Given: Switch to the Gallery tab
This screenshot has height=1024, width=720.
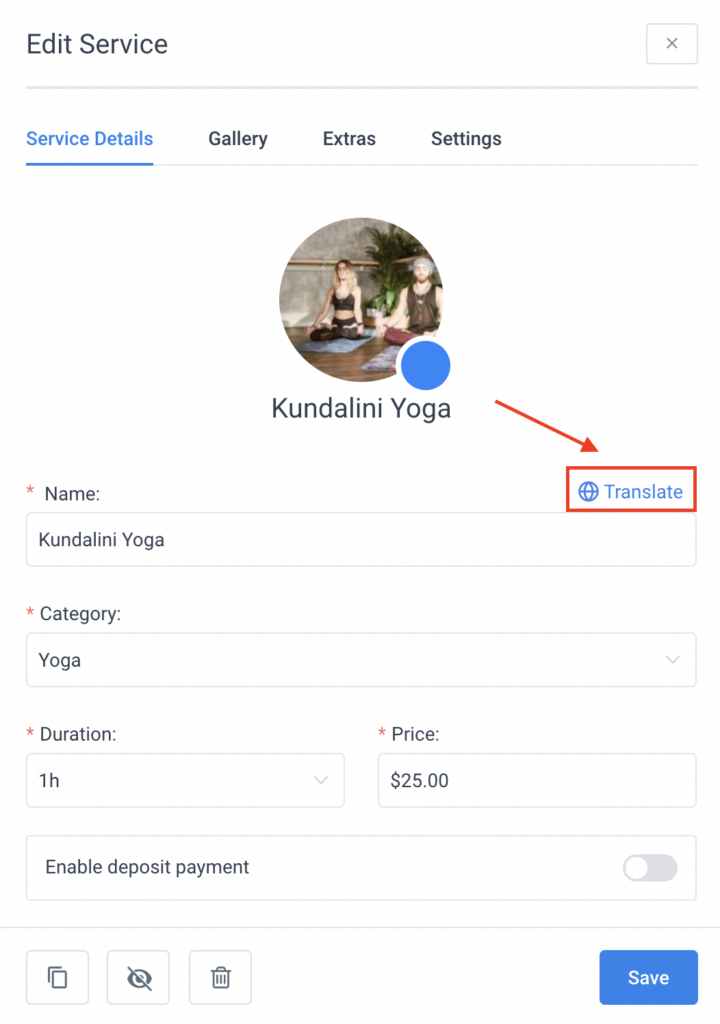Looking at the screenshot, I should coord(237,139).
